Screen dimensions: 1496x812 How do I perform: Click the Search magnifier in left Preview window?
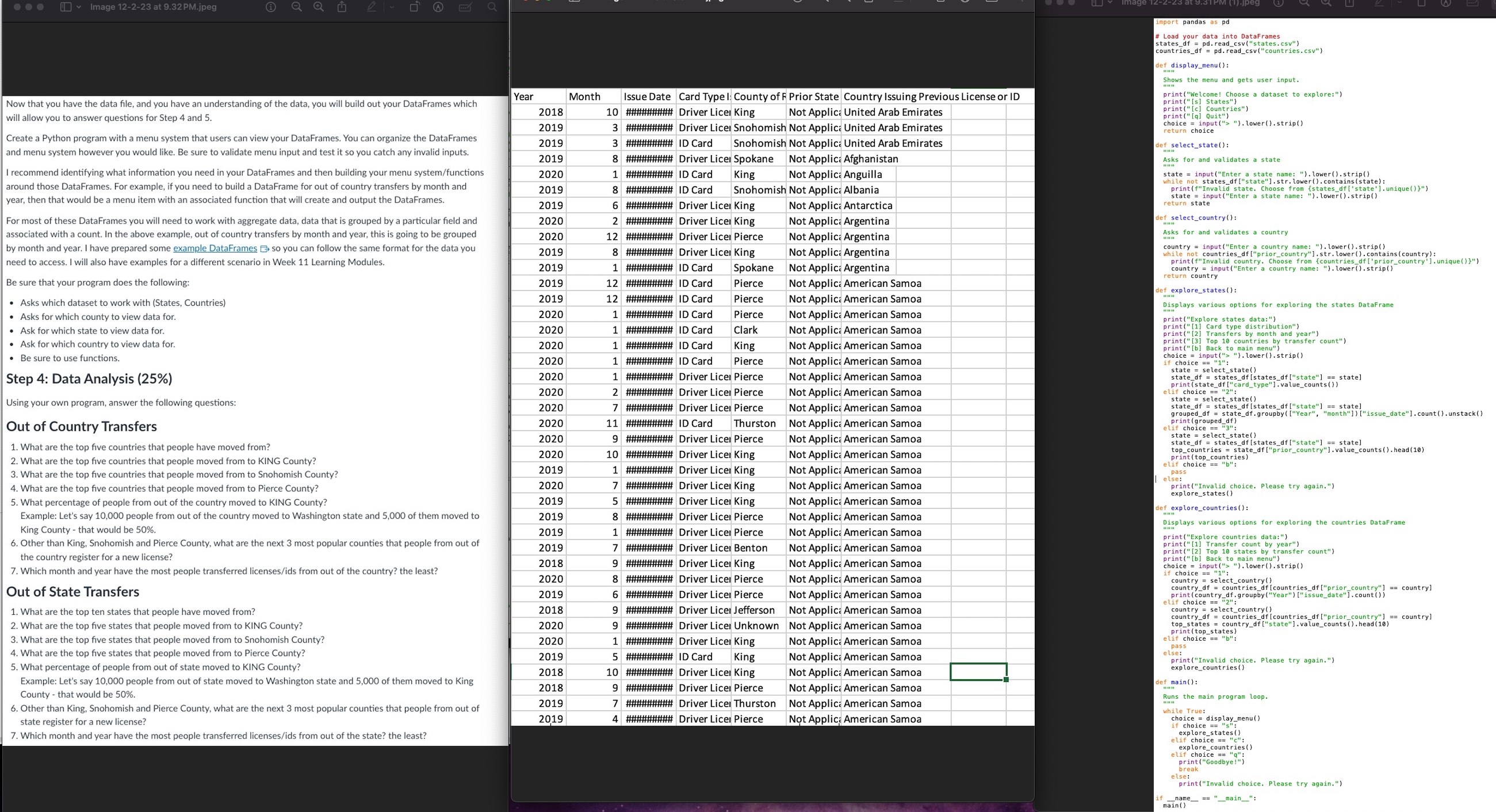[x=492, y=7]
